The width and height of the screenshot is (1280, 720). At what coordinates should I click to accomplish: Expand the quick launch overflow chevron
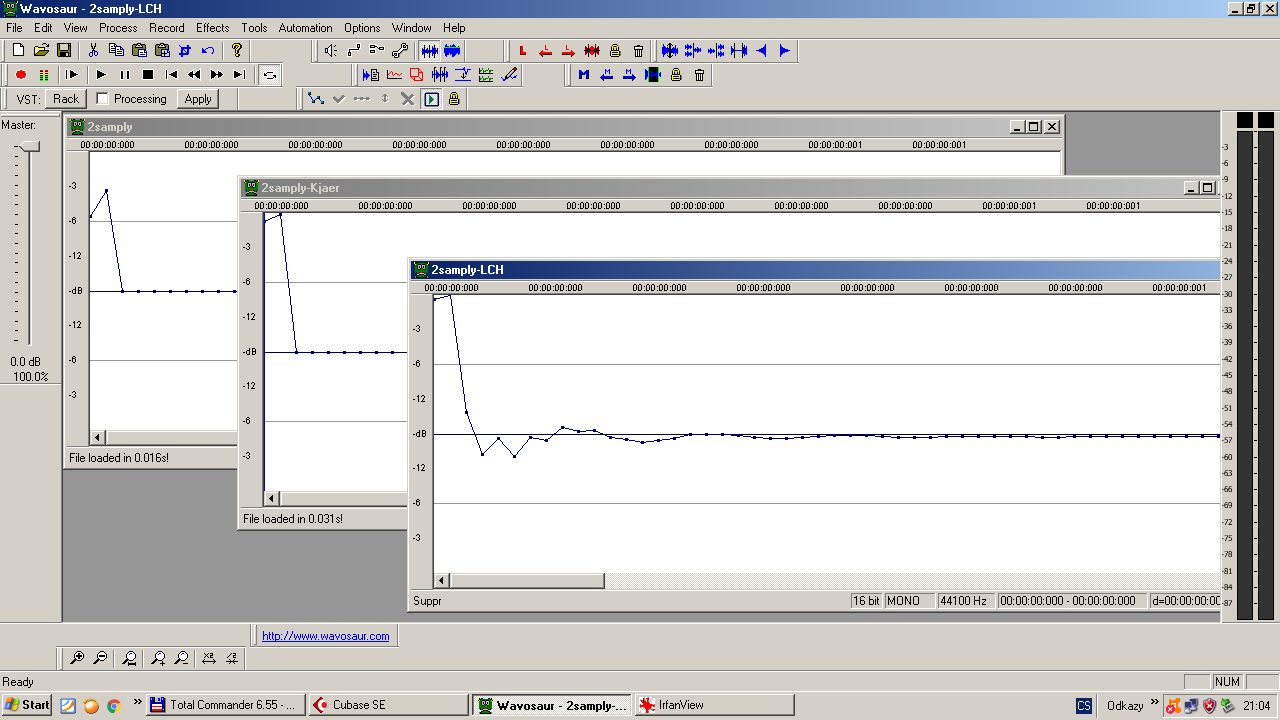[137, 703]
